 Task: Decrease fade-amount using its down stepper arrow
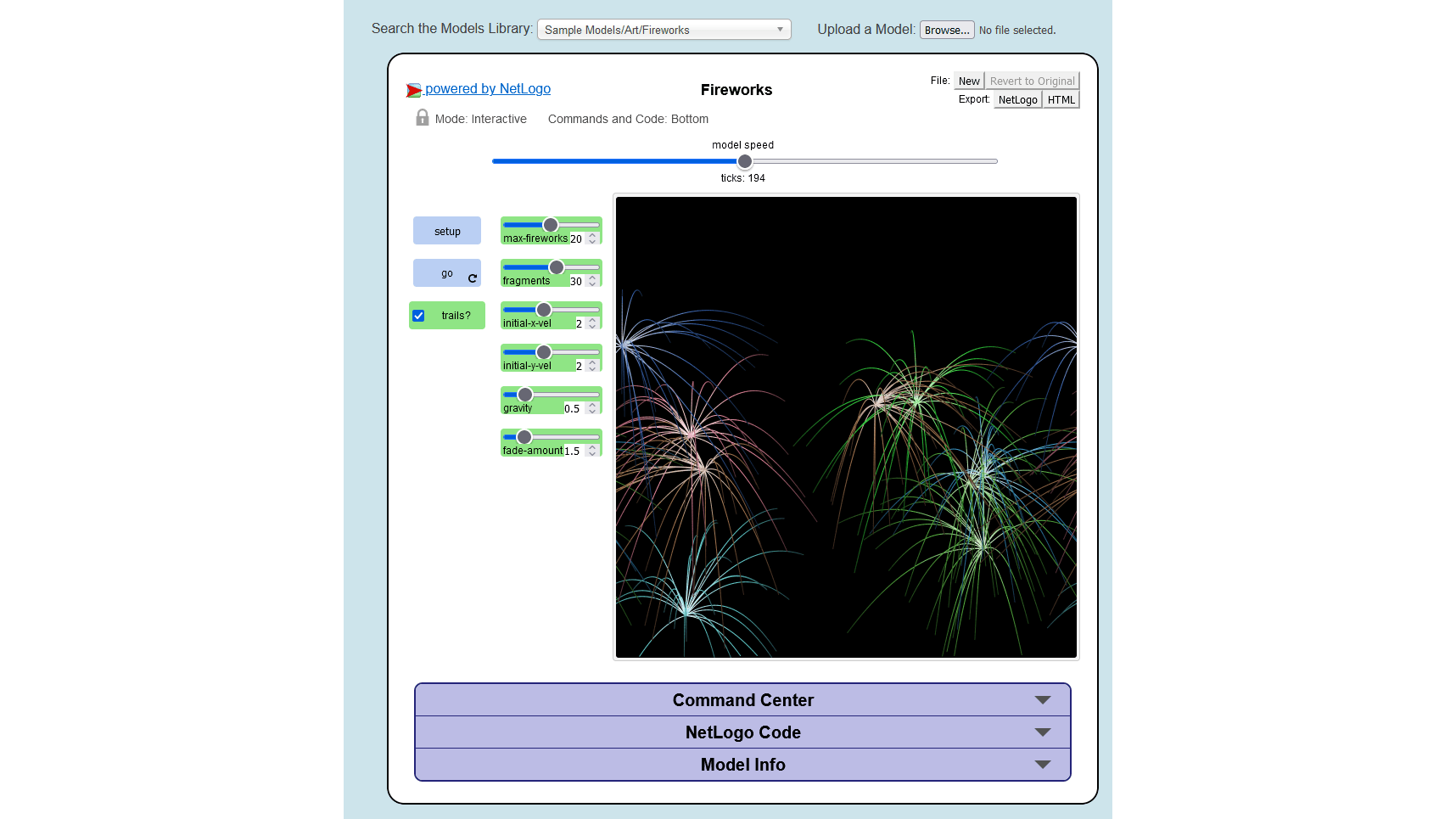(592, 455)
